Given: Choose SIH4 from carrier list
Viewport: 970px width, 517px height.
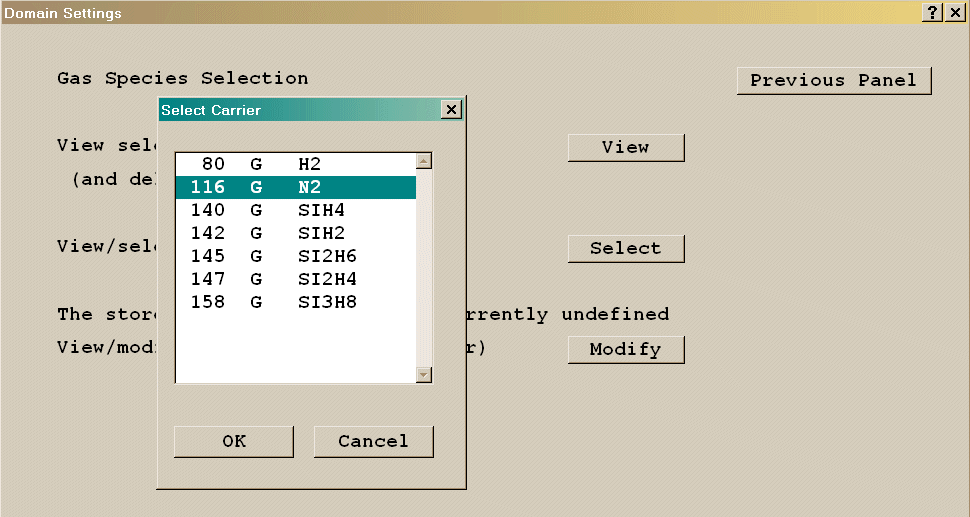Looking at the screenshot, I should 295,210.
